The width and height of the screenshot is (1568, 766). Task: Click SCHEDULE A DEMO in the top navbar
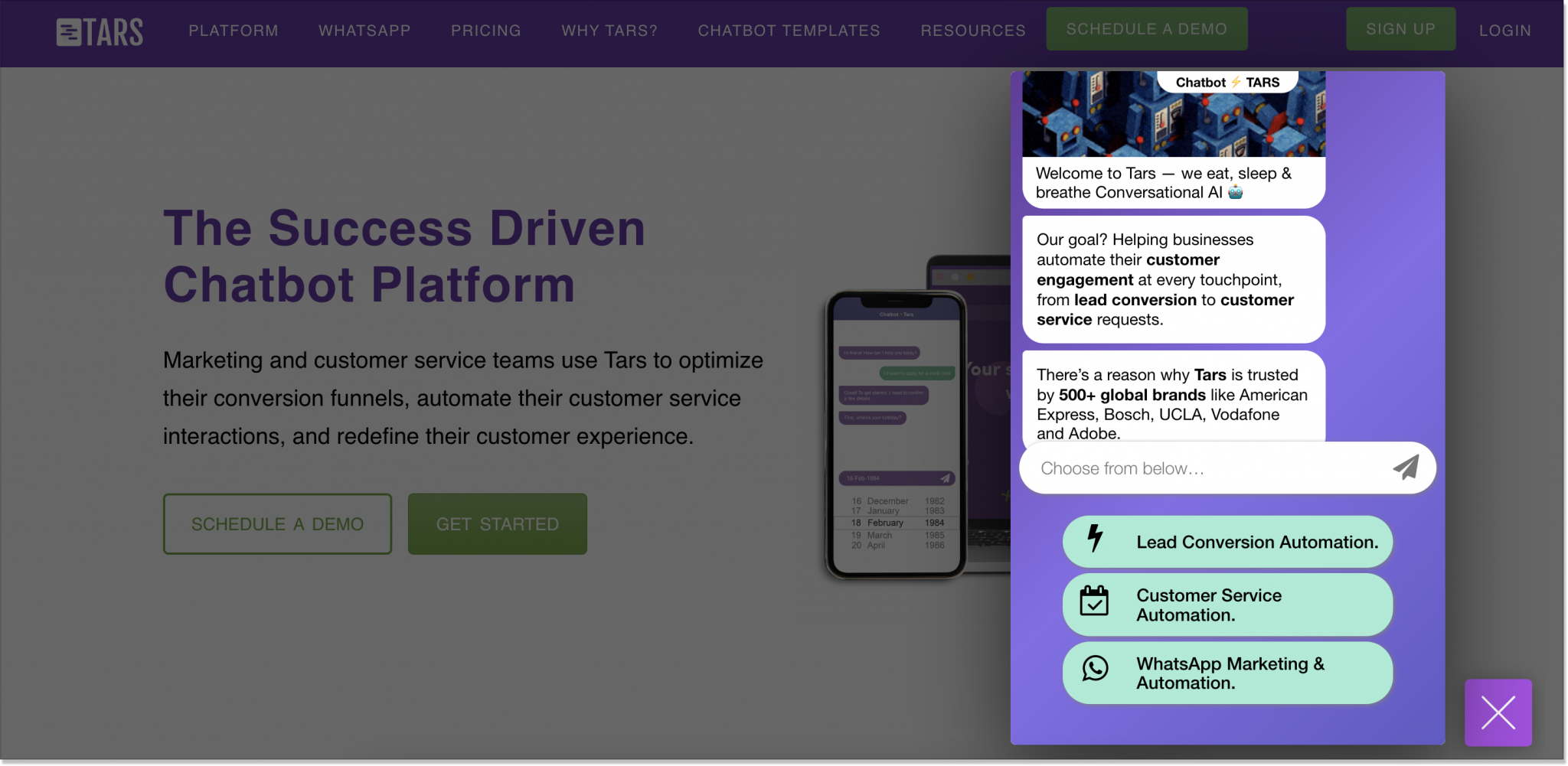tap(1146, 28)
